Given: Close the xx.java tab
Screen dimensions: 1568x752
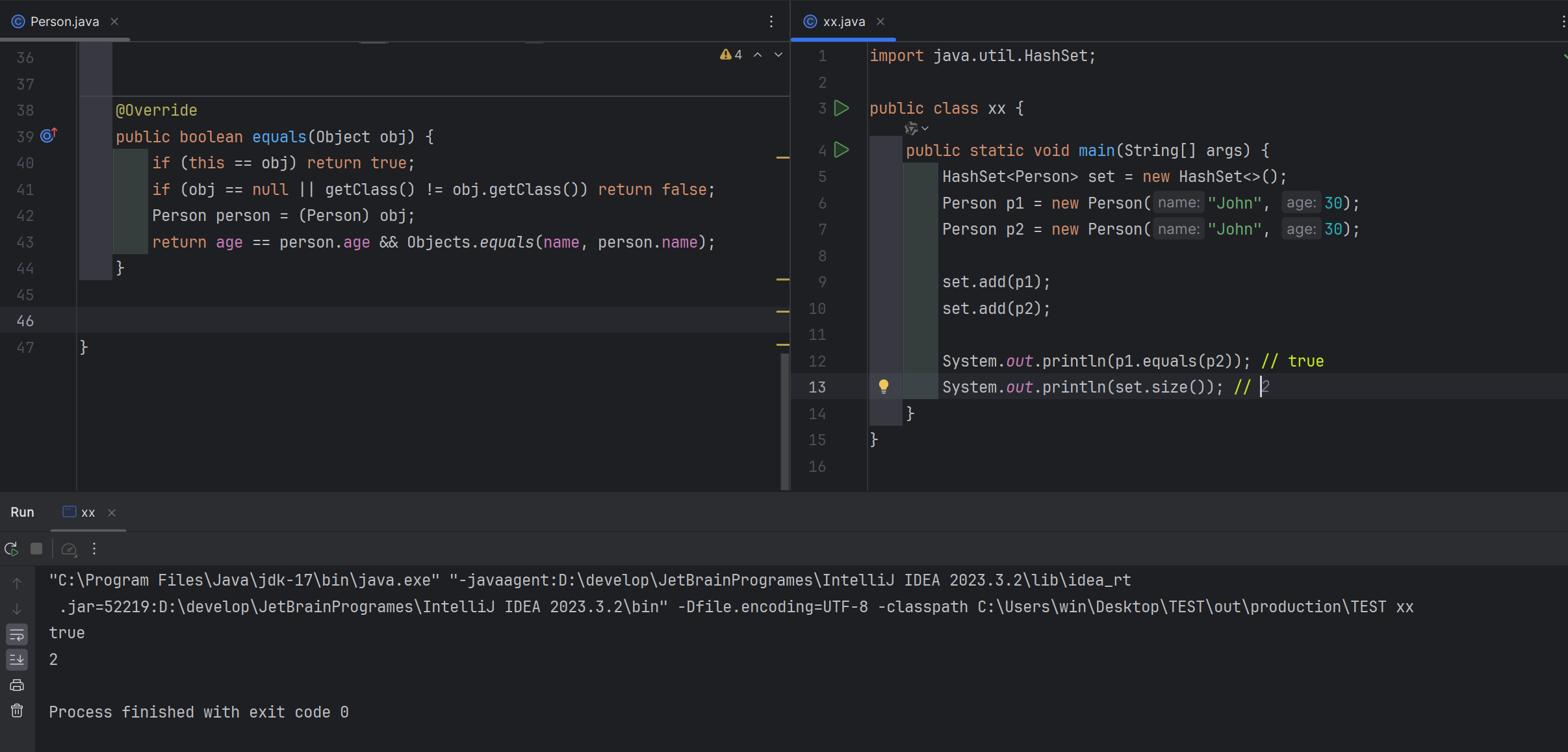Looking at the screenshot, I should pos(880,21).
